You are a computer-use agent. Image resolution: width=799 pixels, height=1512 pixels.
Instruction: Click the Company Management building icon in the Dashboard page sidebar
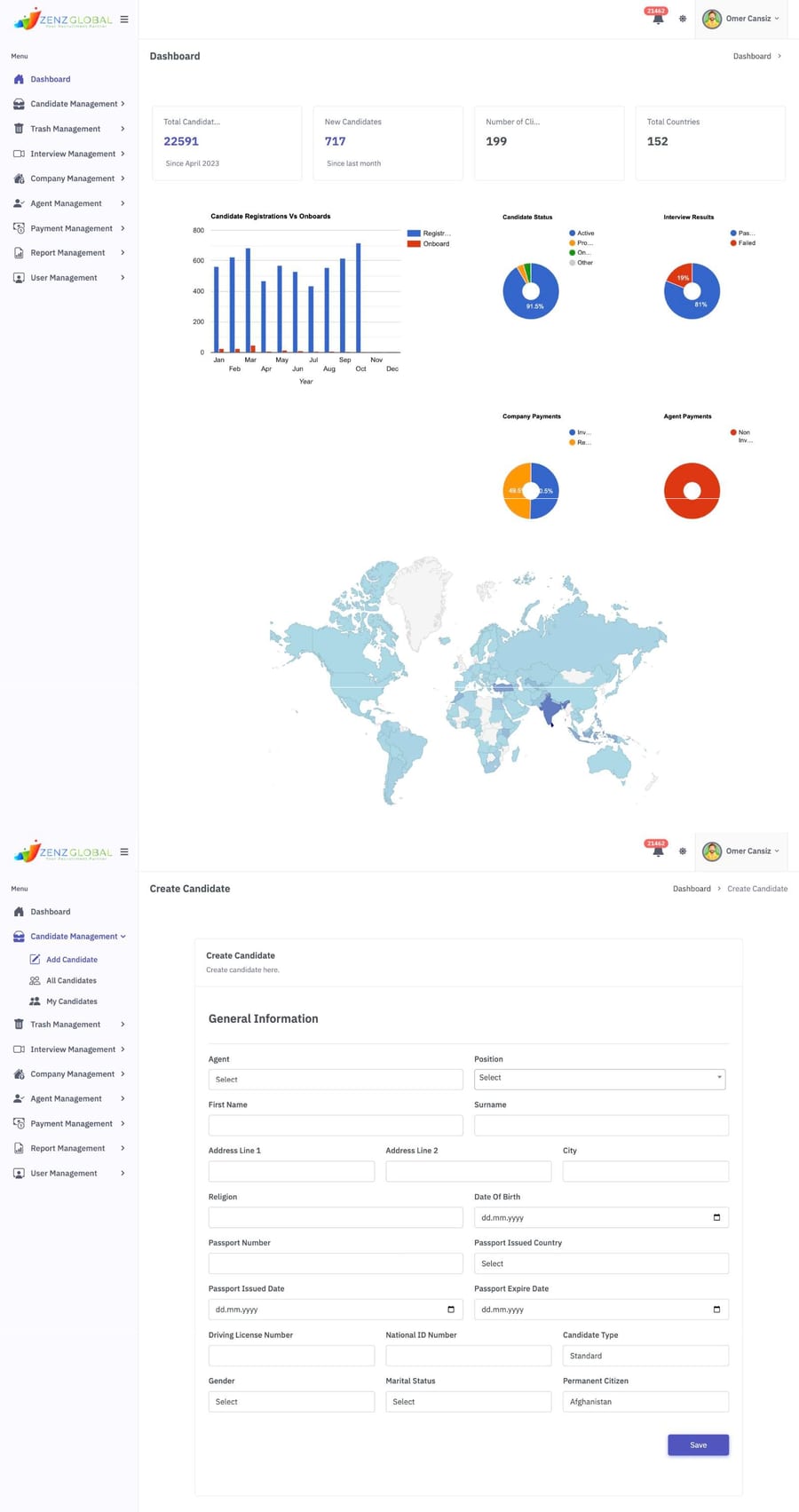click(19, 178)
